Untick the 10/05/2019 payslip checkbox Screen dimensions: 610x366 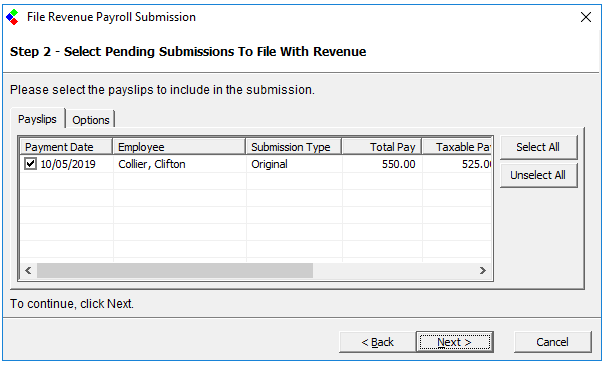coord(30,164)
